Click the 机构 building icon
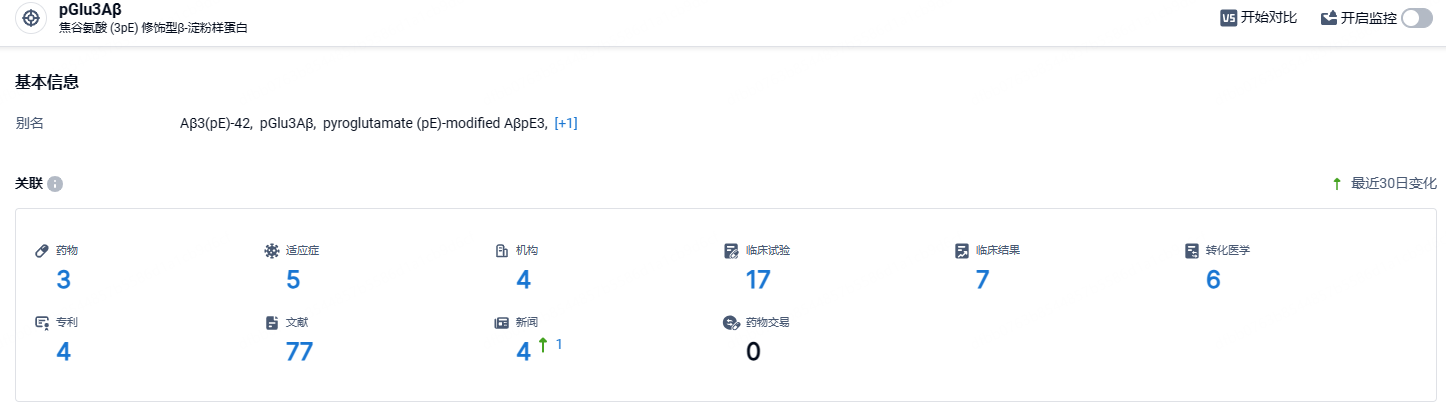The height and width of the screenshot is (406, 1446). [x=502, y=250]
